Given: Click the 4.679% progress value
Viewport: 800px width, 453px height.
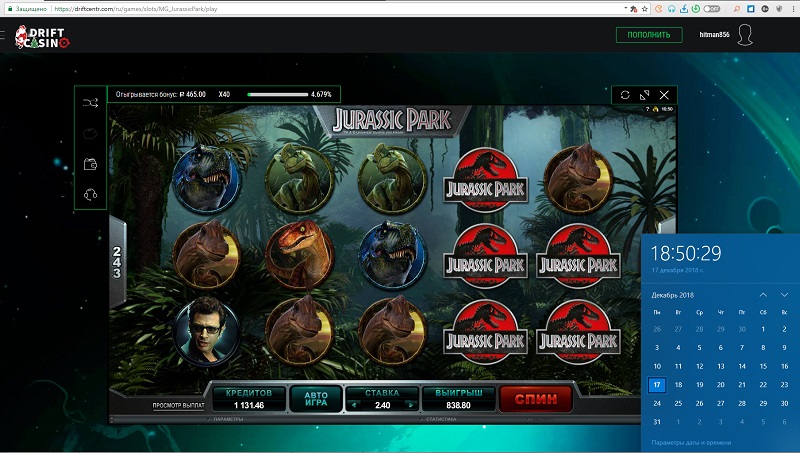Looking at the screenshot, I should pyautogui.click(x=321, y=94).
